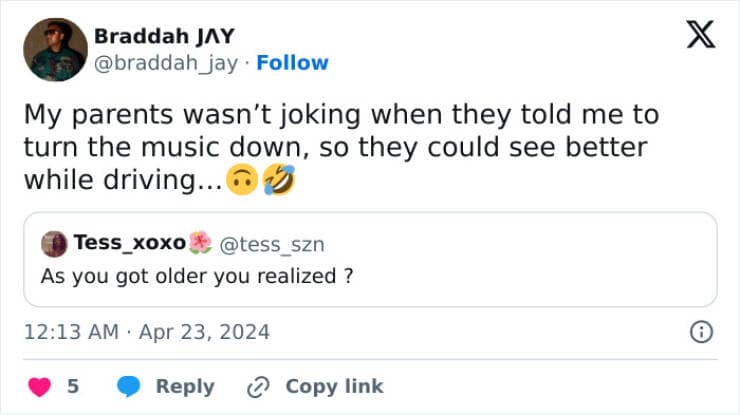Follow the Braddah JAY account
Image resolution: width=740 pixels, height=415 pixels.
tap(292, 63)
